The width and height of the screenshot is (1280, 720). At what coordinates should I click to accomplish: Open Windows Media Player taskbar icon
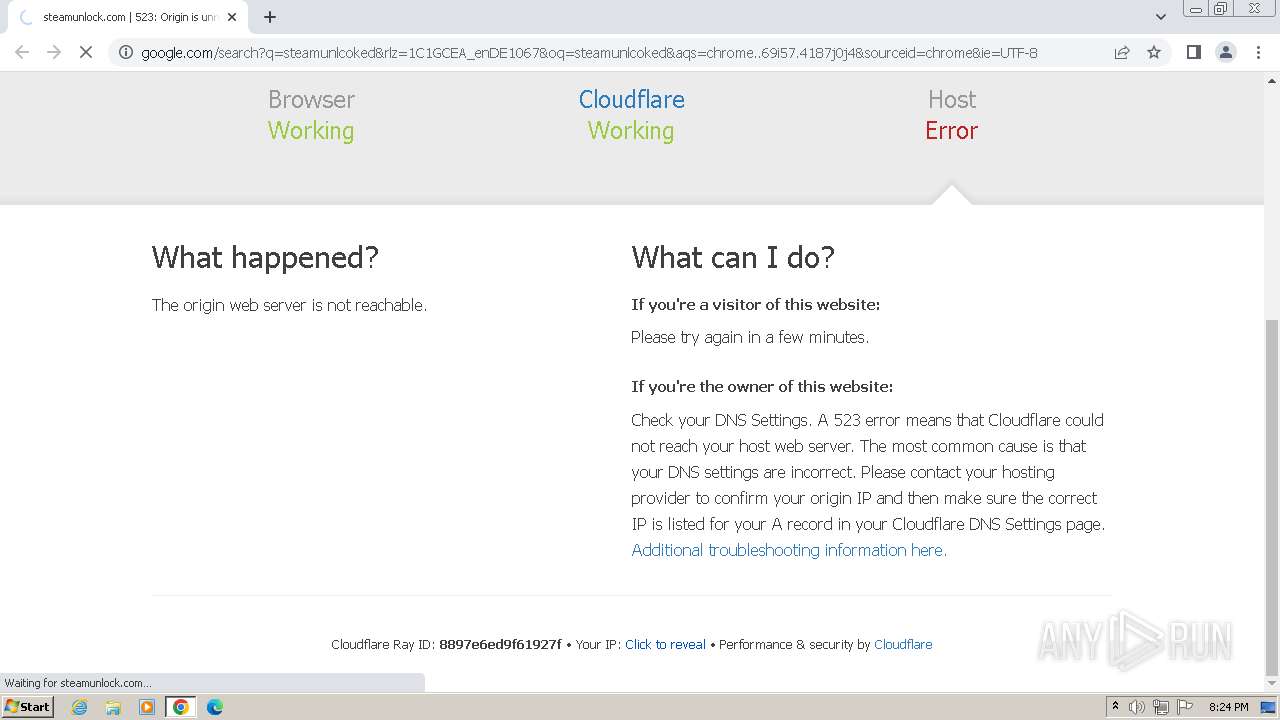(147, 707)
